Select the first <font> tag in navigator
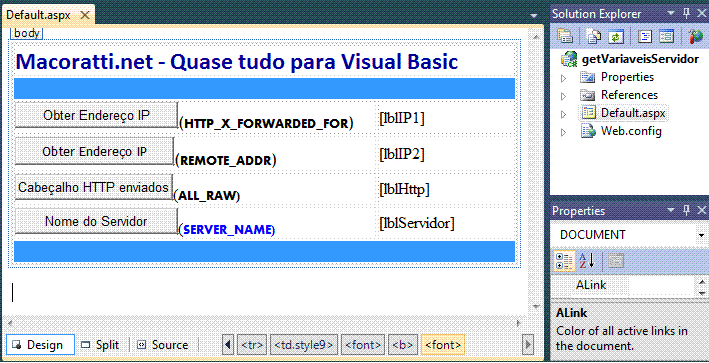 point(363,345)
